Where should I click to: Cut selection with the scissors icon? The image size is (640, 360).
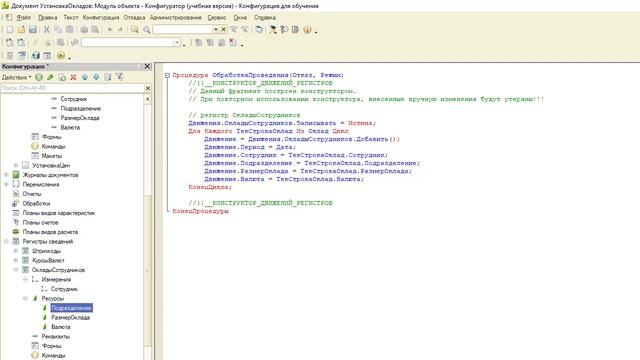(47, 29)
